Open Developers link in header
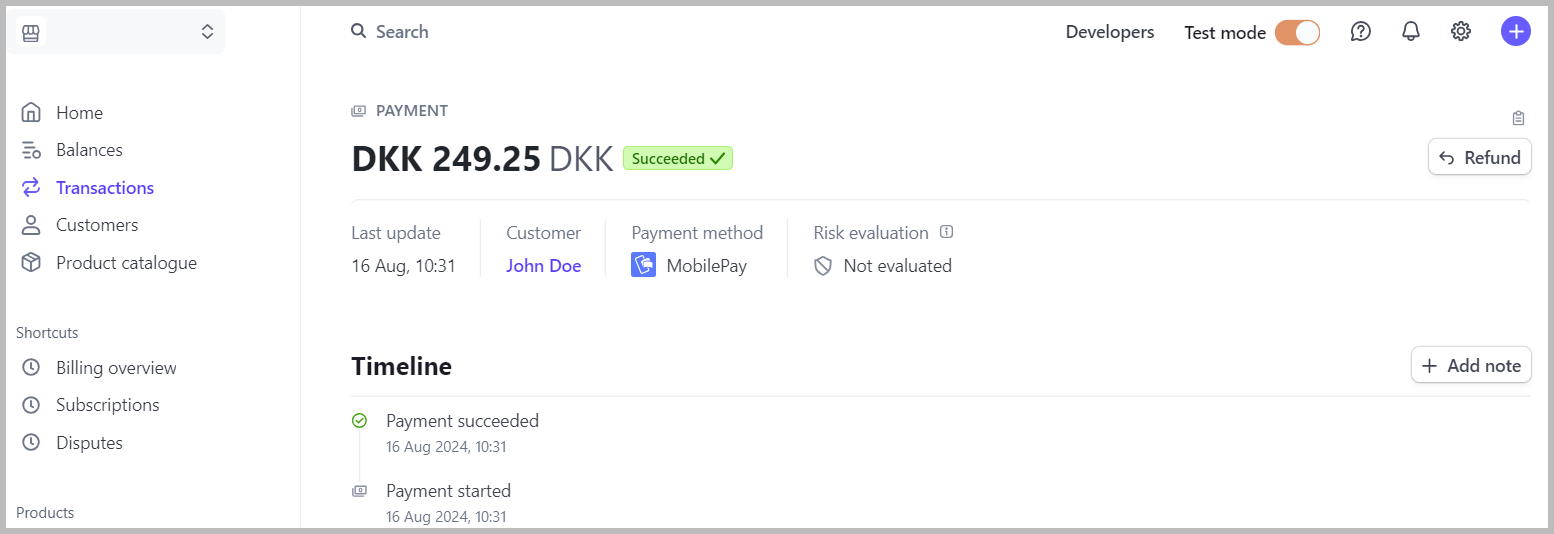 (x=1110, y=32)
